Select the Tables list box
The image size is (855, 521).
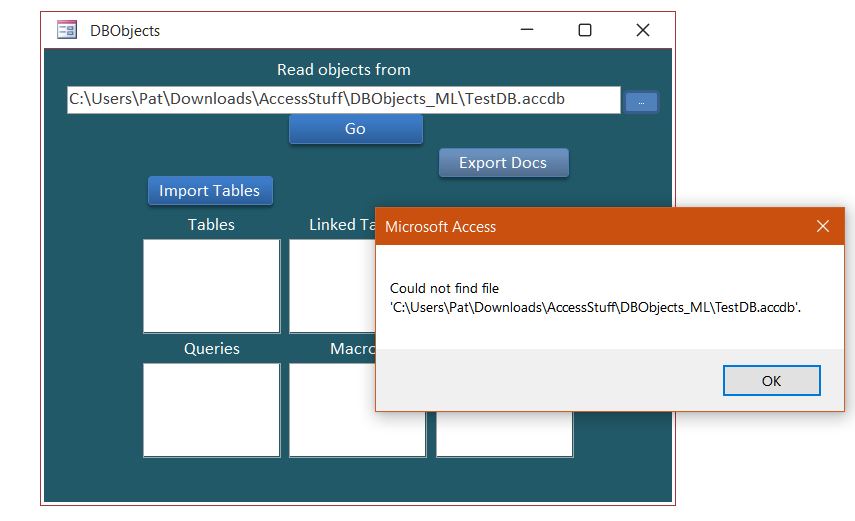point(212,286)
